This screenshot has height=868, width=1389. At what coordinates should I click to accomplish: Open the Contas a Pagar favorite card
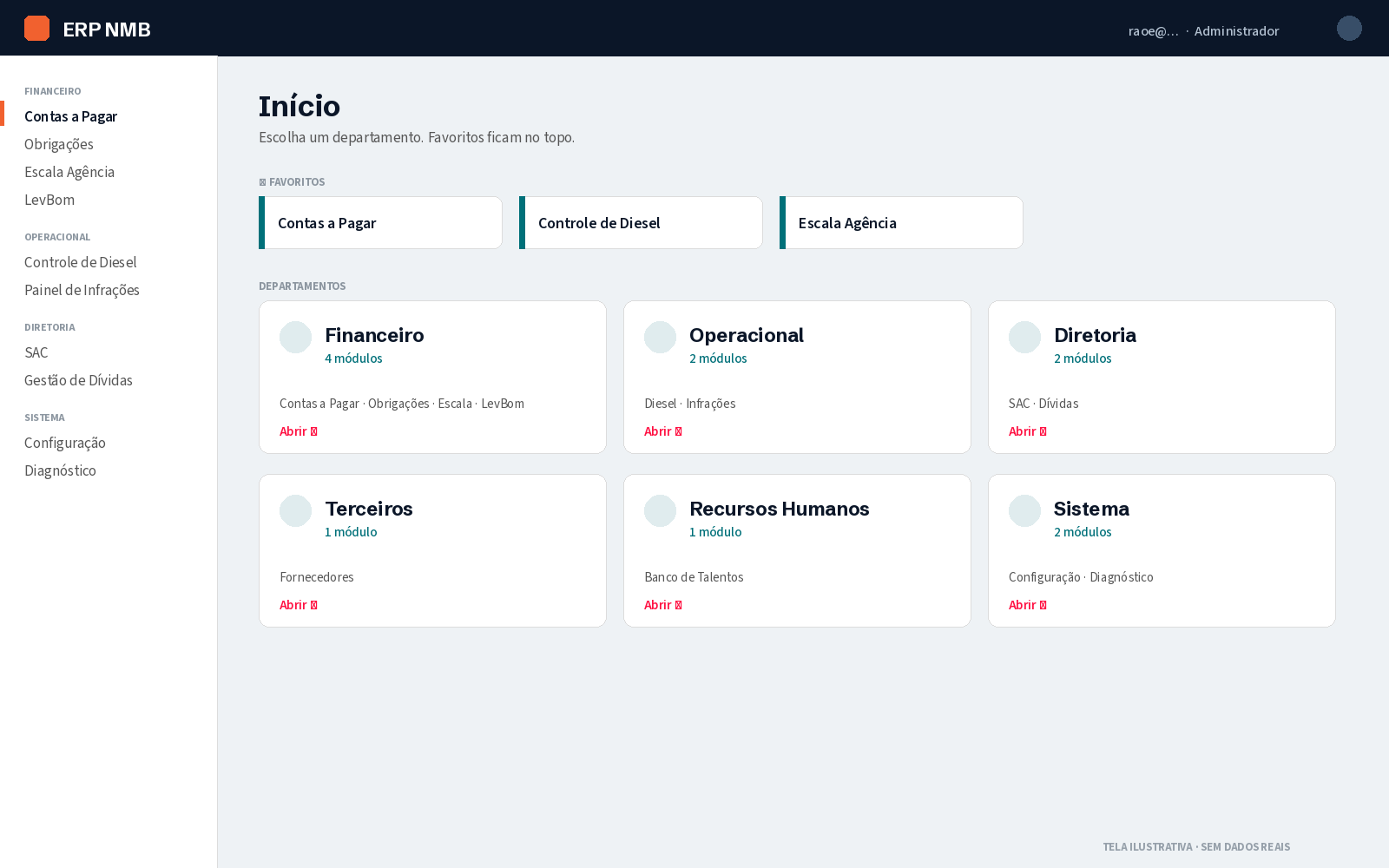pos(380,223)
